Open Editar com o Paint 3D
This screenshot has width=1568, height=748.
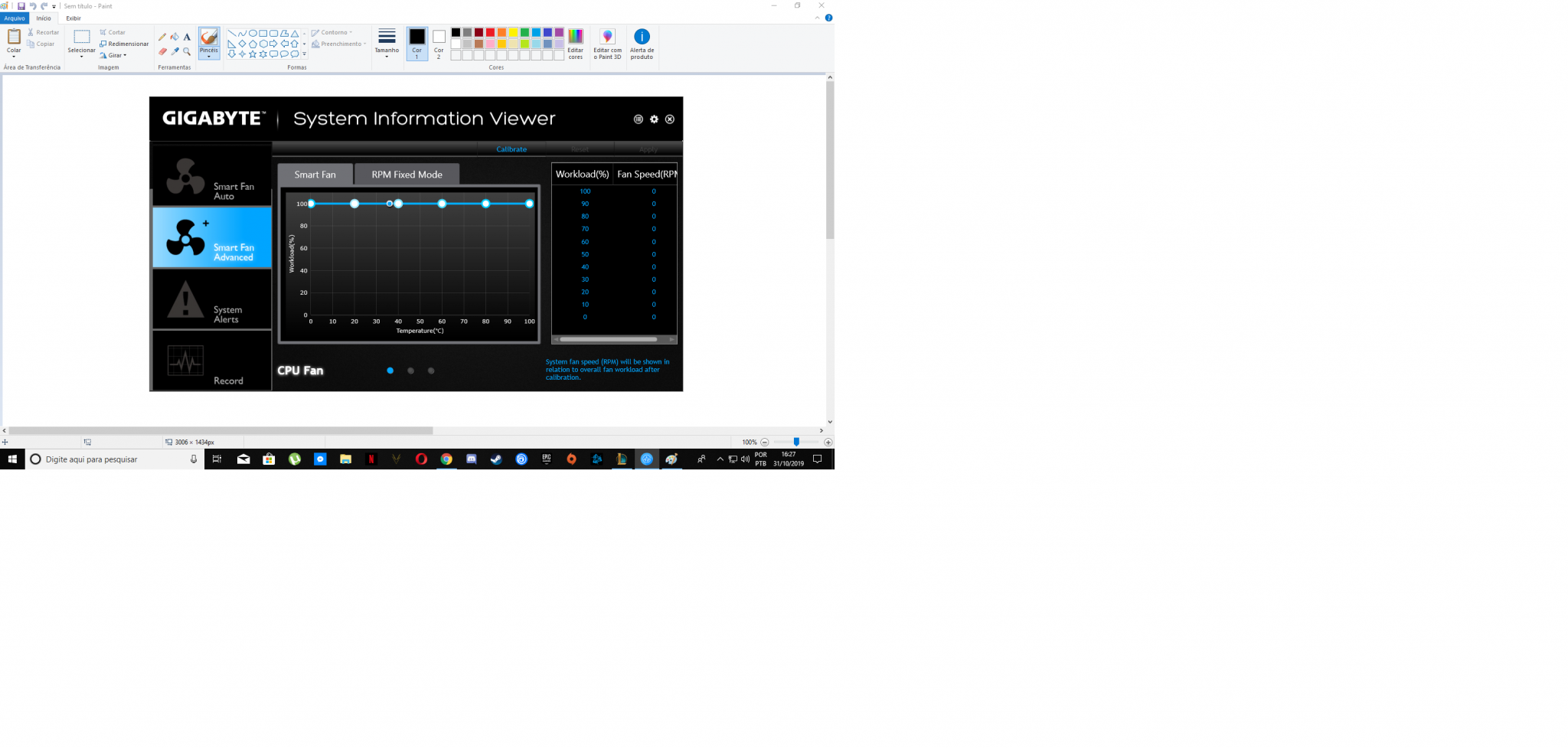tap(607, 44)
